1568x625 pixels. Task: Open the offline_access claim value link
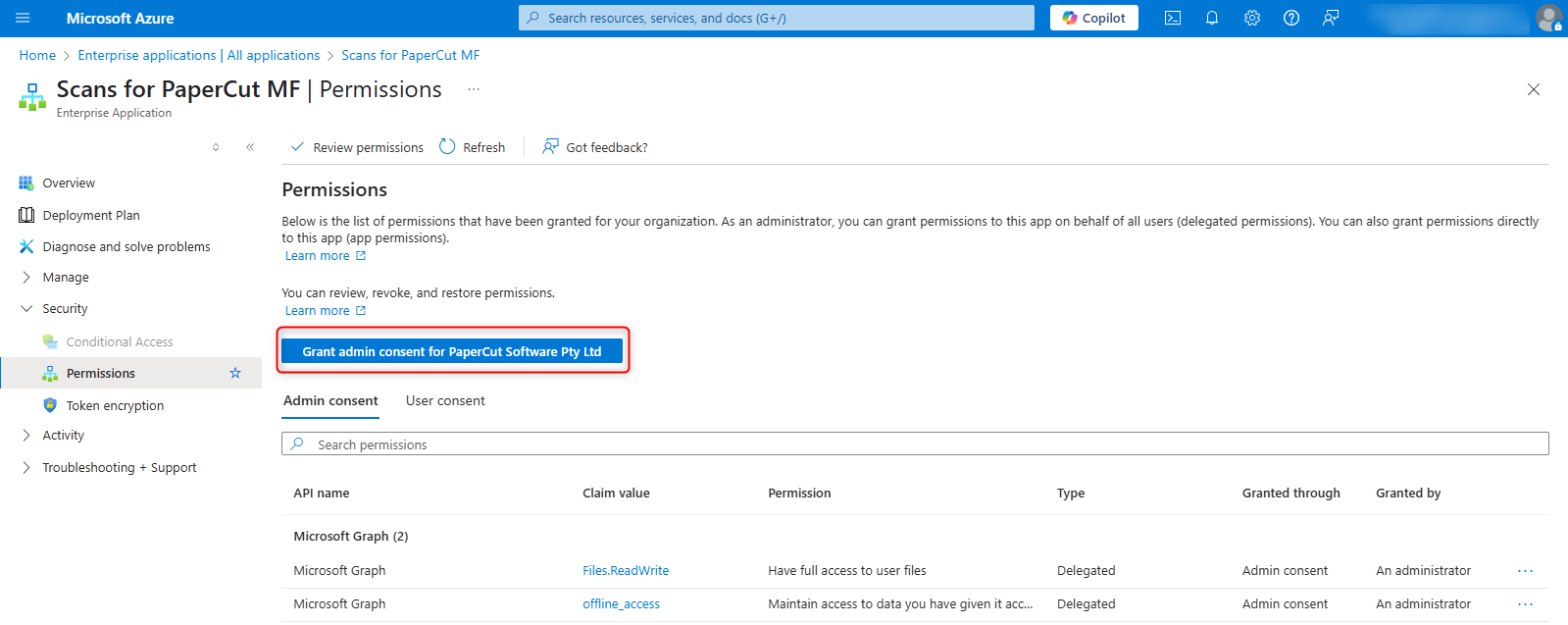point(621,604)
